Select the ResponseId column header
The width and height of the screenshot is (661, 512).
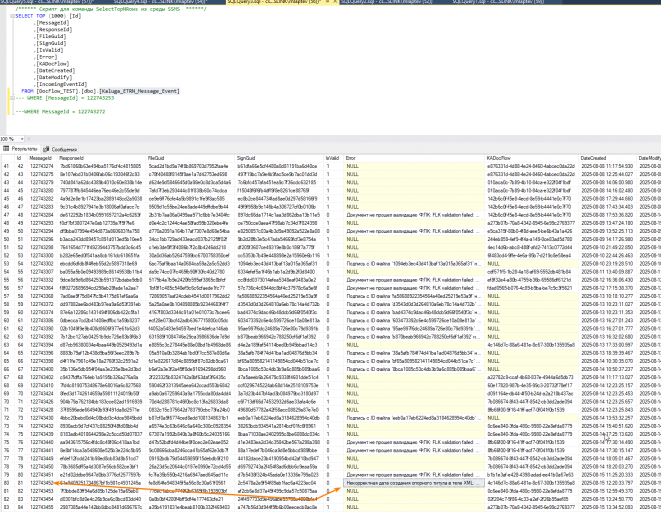click(102, 158)
